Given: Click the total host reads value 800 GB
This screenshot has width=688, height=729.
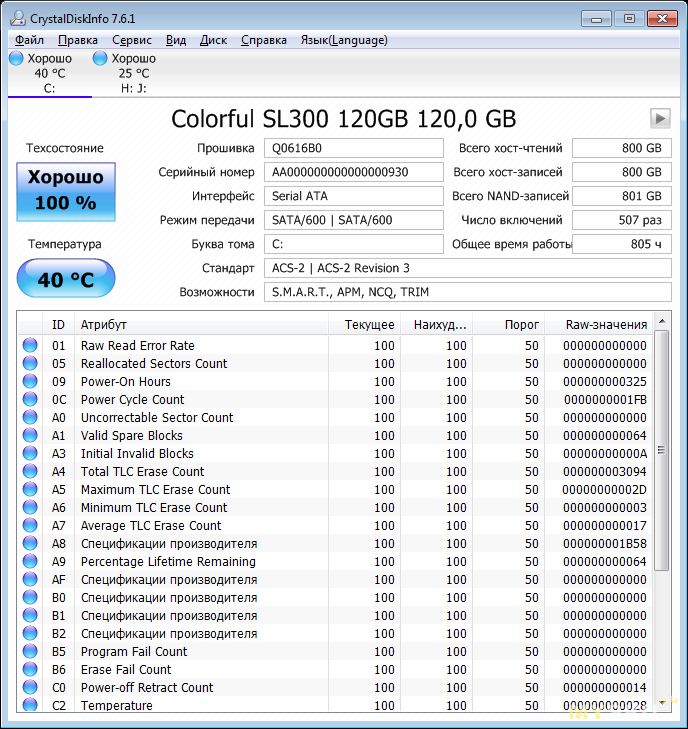Looking at the screenshot, I should [622, 148].
